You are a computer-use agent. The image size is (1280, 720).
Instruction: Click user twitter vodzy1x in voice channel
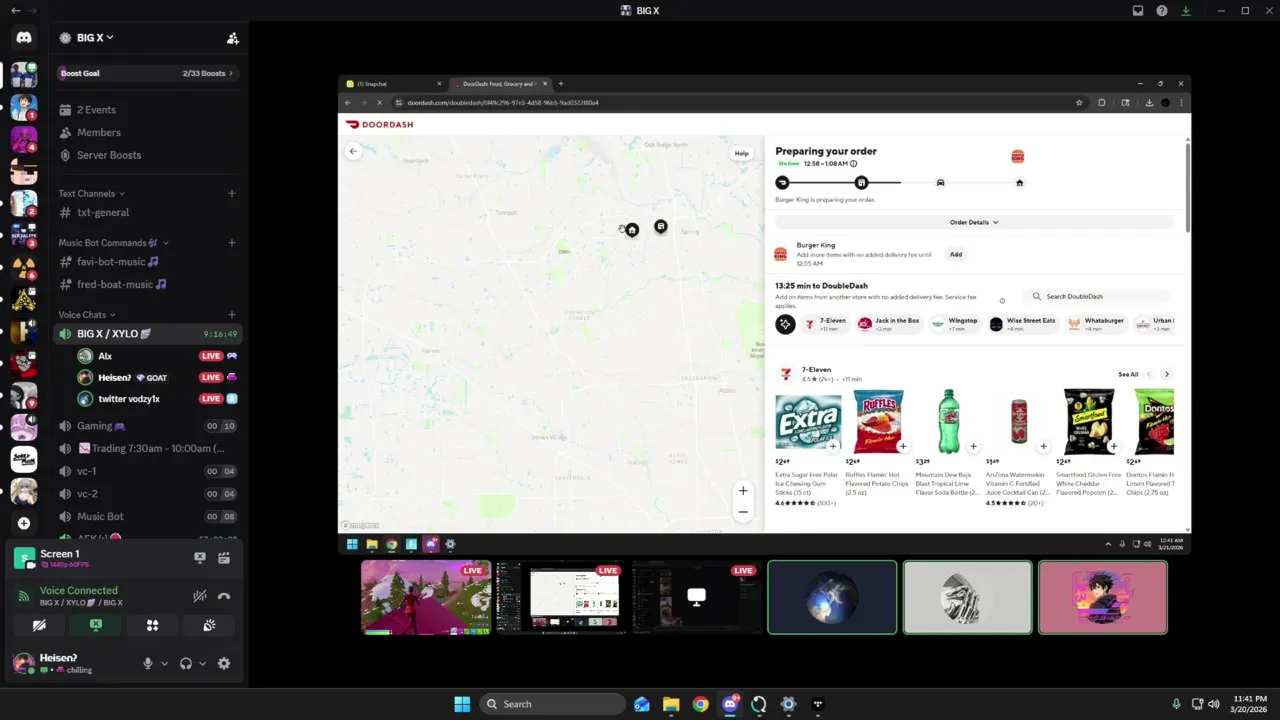tap(157, 399)
